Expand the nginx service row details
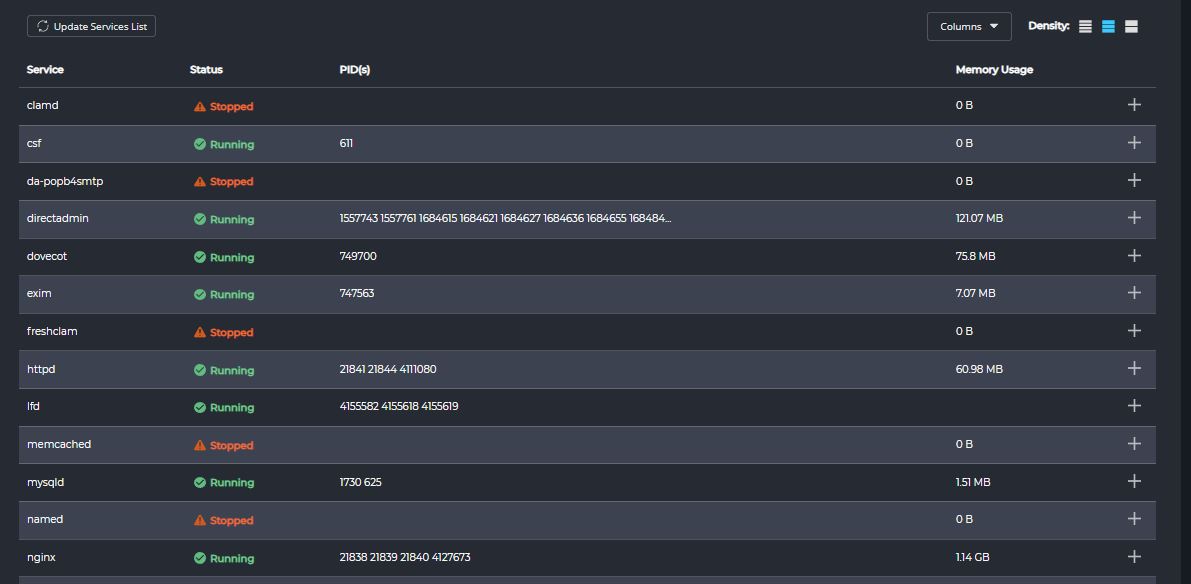1191x584 pixels. (x=1134, y=556)
